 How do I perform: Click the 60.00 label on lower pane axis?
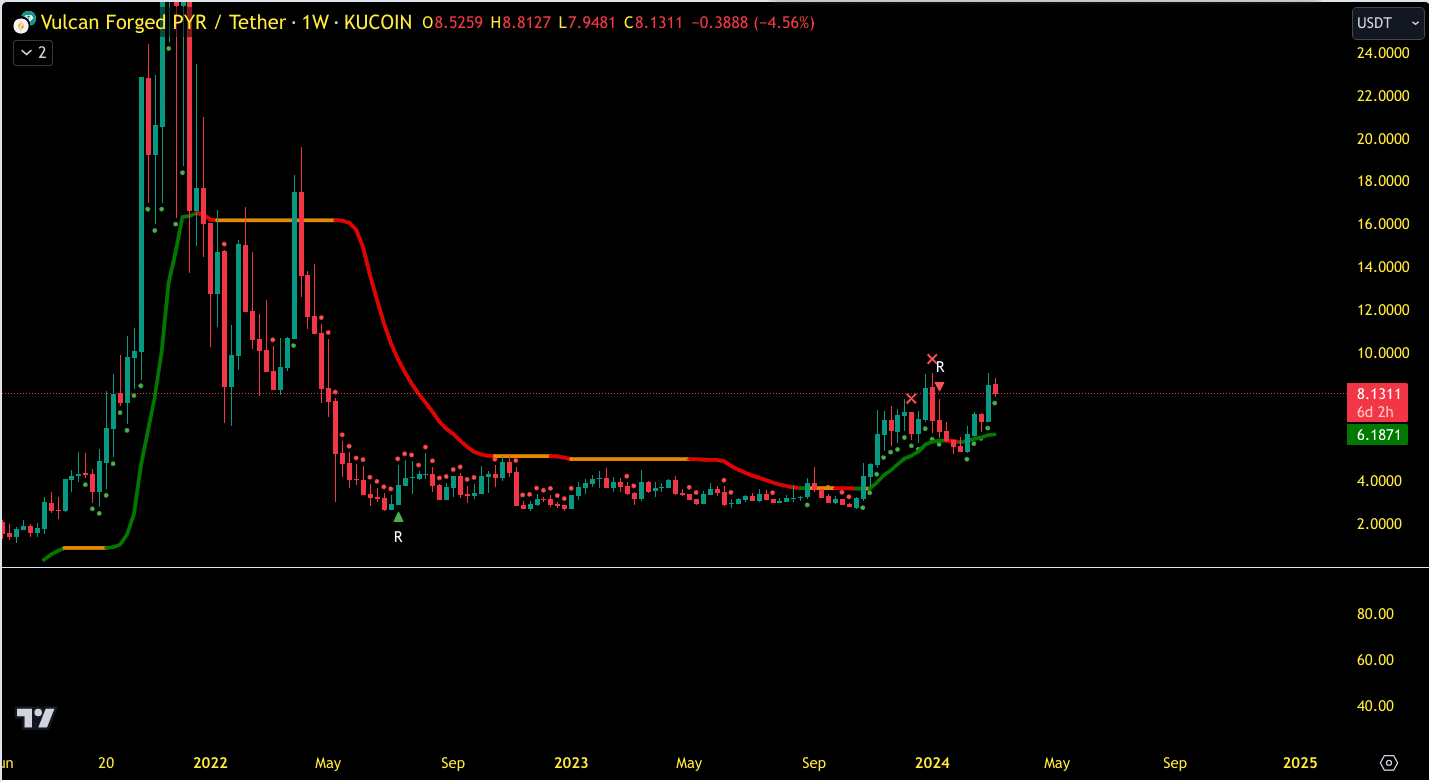1375,660
